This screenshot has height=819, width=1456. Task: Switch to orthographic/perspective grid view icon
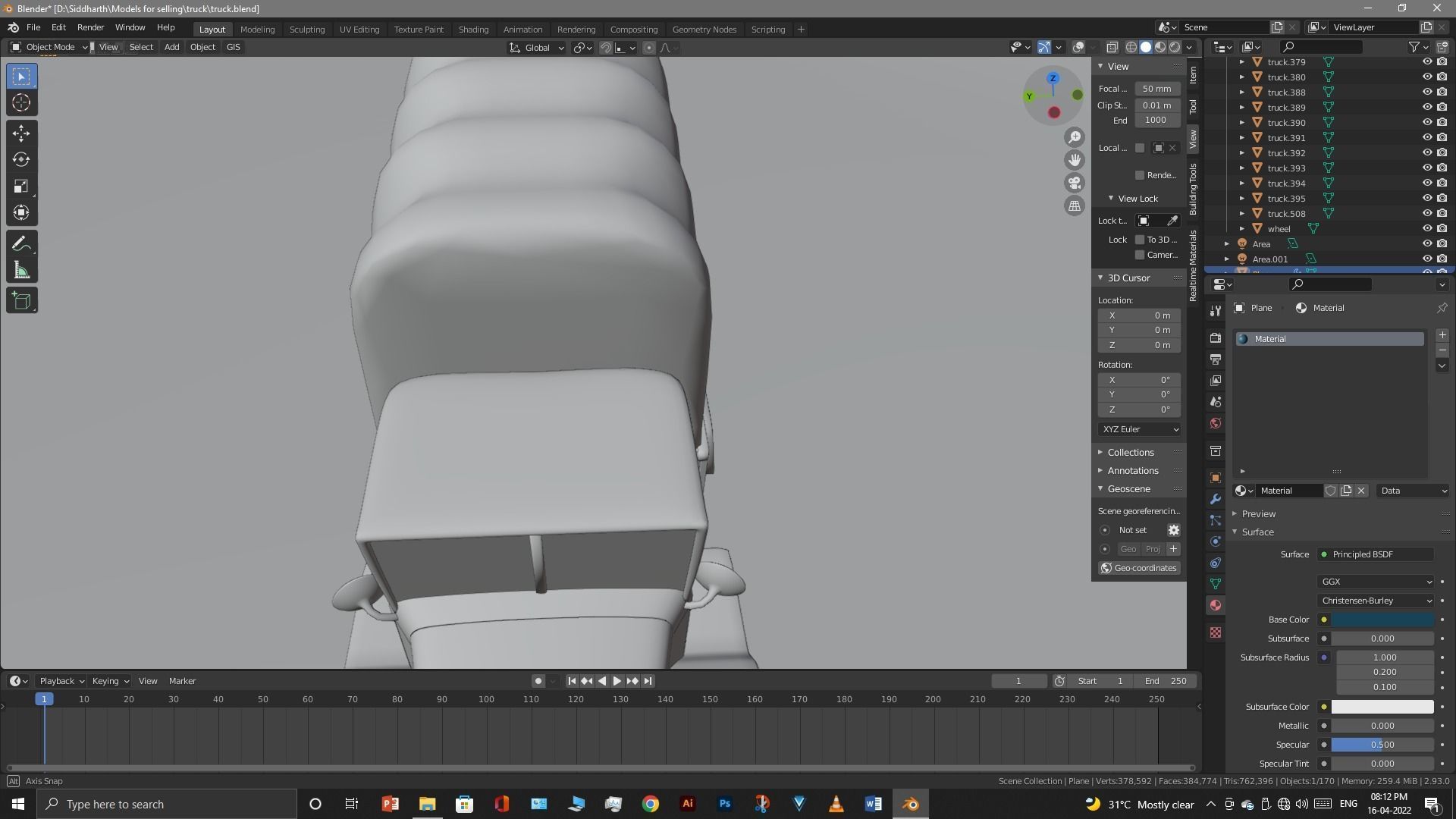coord(1075,206)
